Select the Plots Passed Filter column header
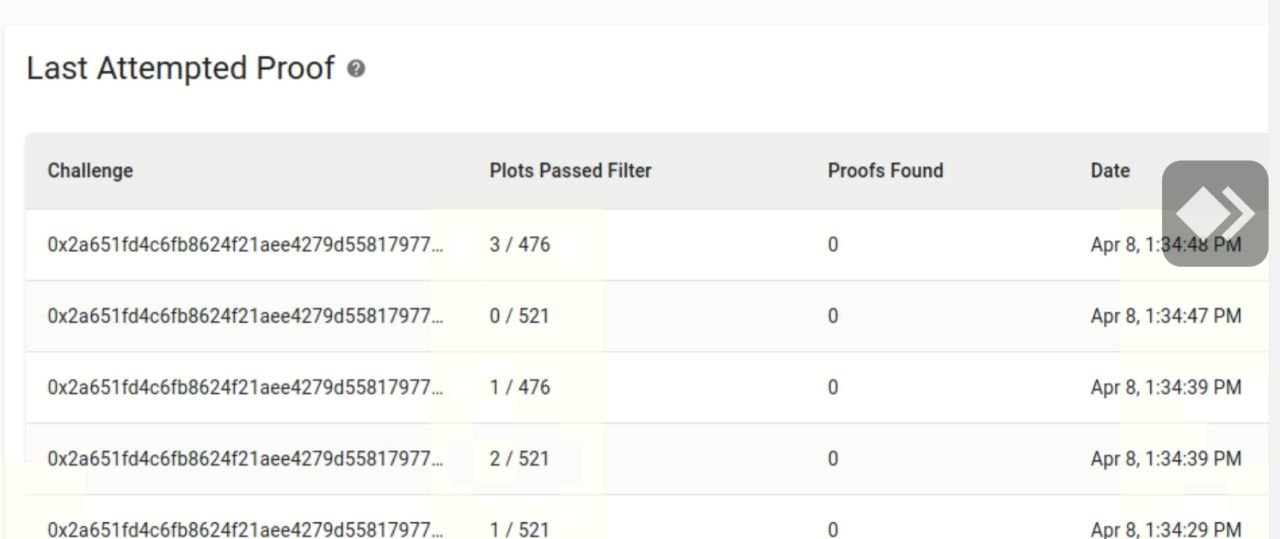The image size is (1280, 539). (570, 170)
